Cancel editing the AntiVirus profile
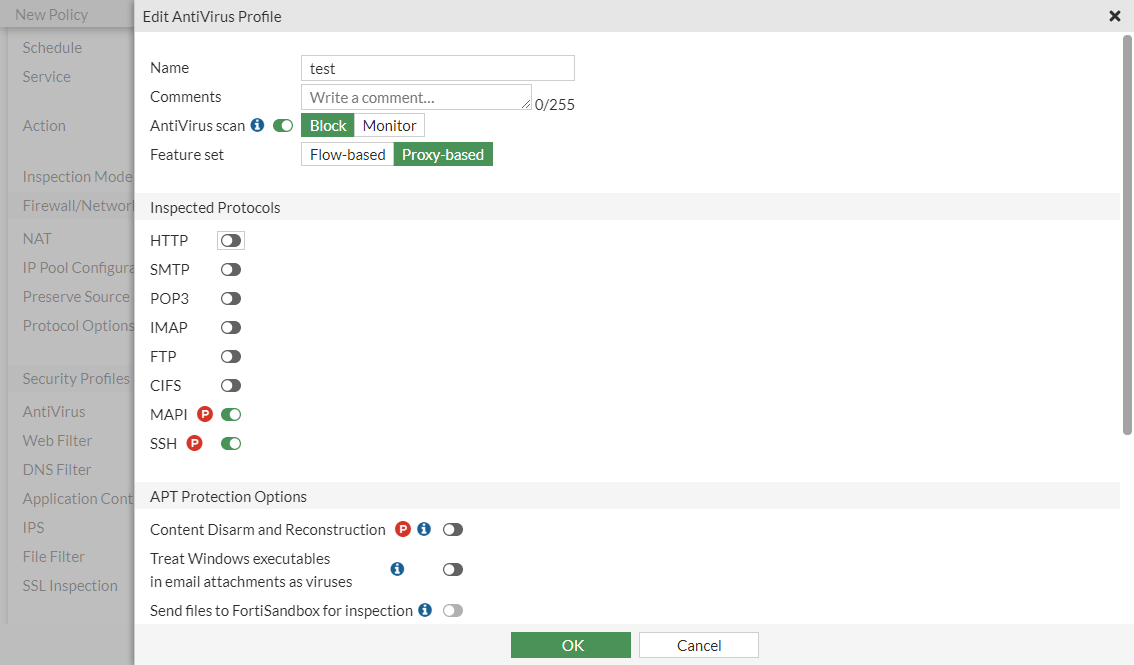This screenshot has width=1134, height=665. 698,644
